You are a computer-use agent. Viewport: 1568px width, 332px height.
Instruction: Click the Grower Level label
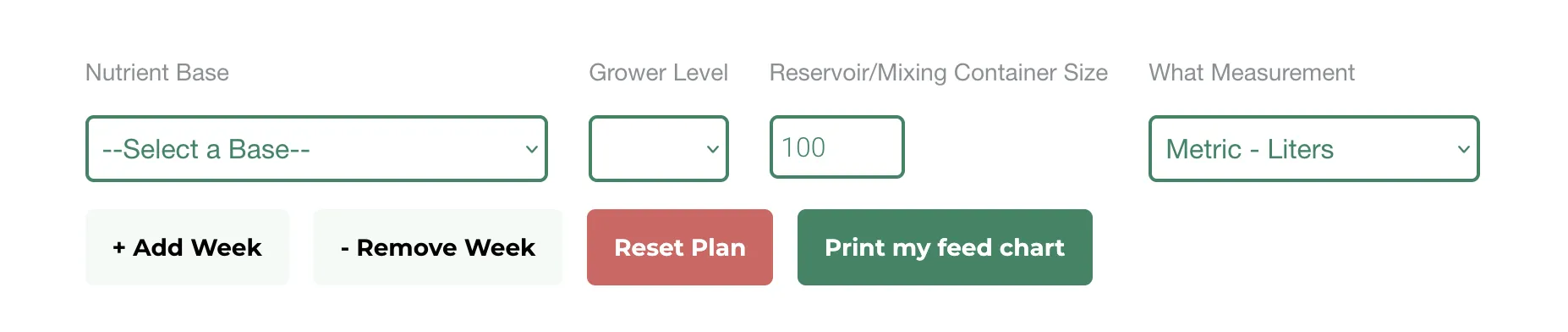[659, 73]
